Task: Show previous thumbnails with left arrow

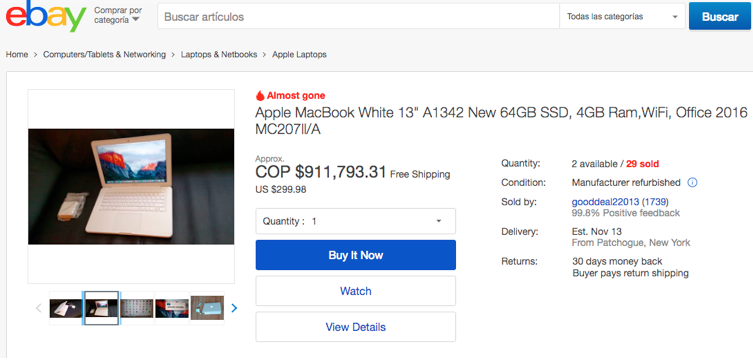Action: [39, 308]
